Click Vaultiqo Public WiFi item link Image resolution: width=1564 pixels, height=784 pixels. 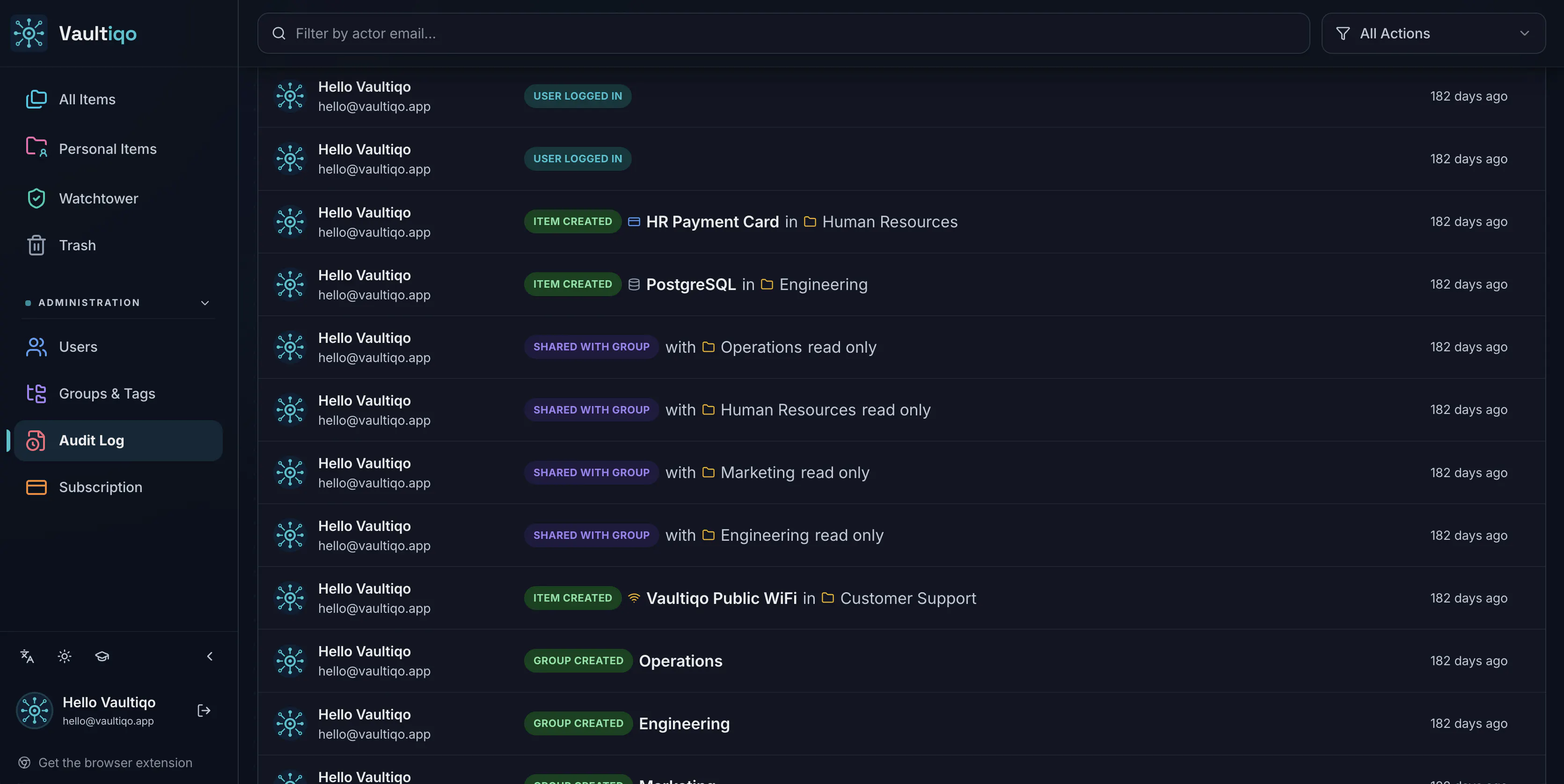[721, 598]
